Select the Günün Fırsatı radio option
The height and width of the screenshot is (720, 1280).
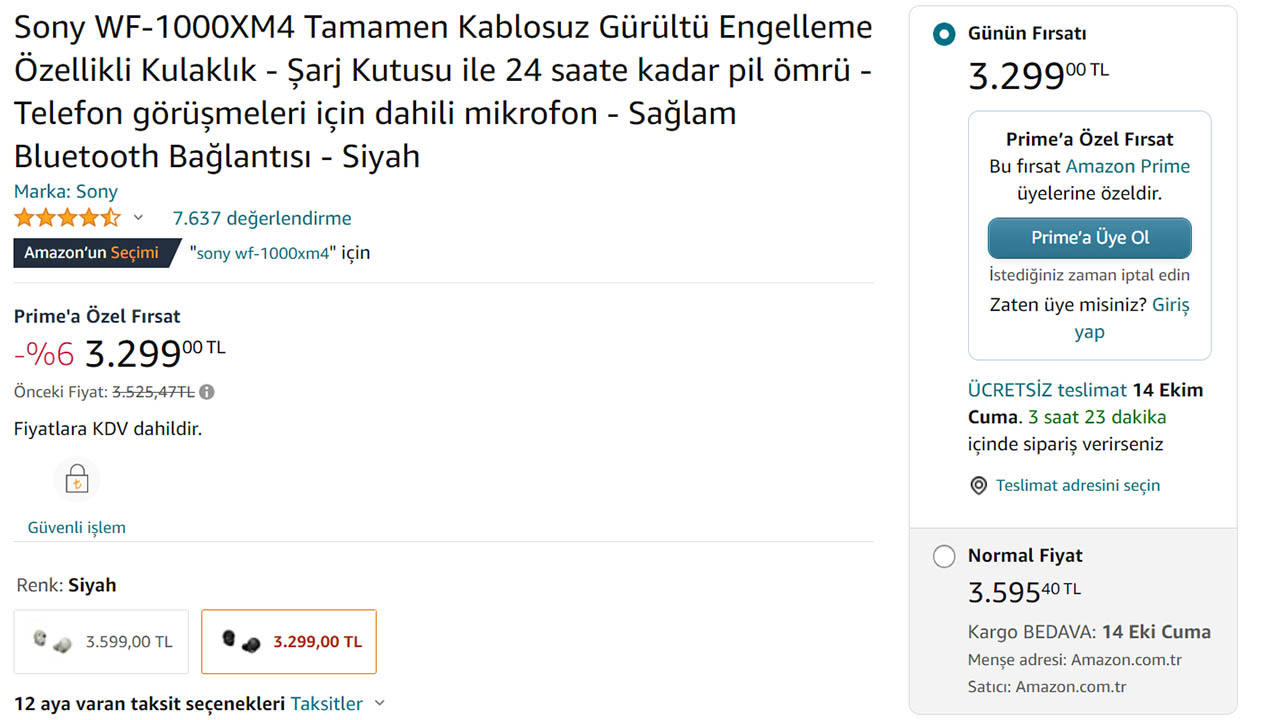pos(943,35)
